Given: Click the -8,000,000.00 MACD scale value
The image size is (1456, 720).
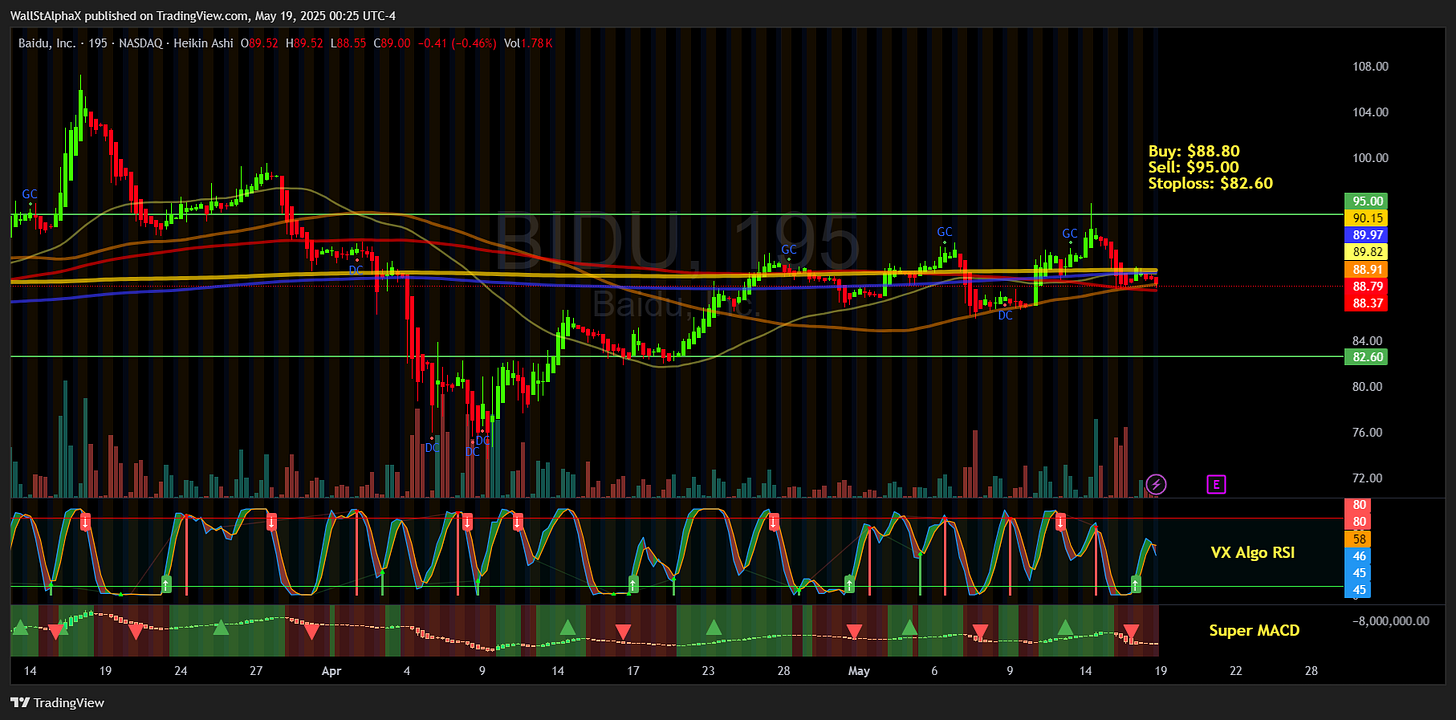Looking at the screenshot, I should pyautogui.click(x=1393, y=621).
